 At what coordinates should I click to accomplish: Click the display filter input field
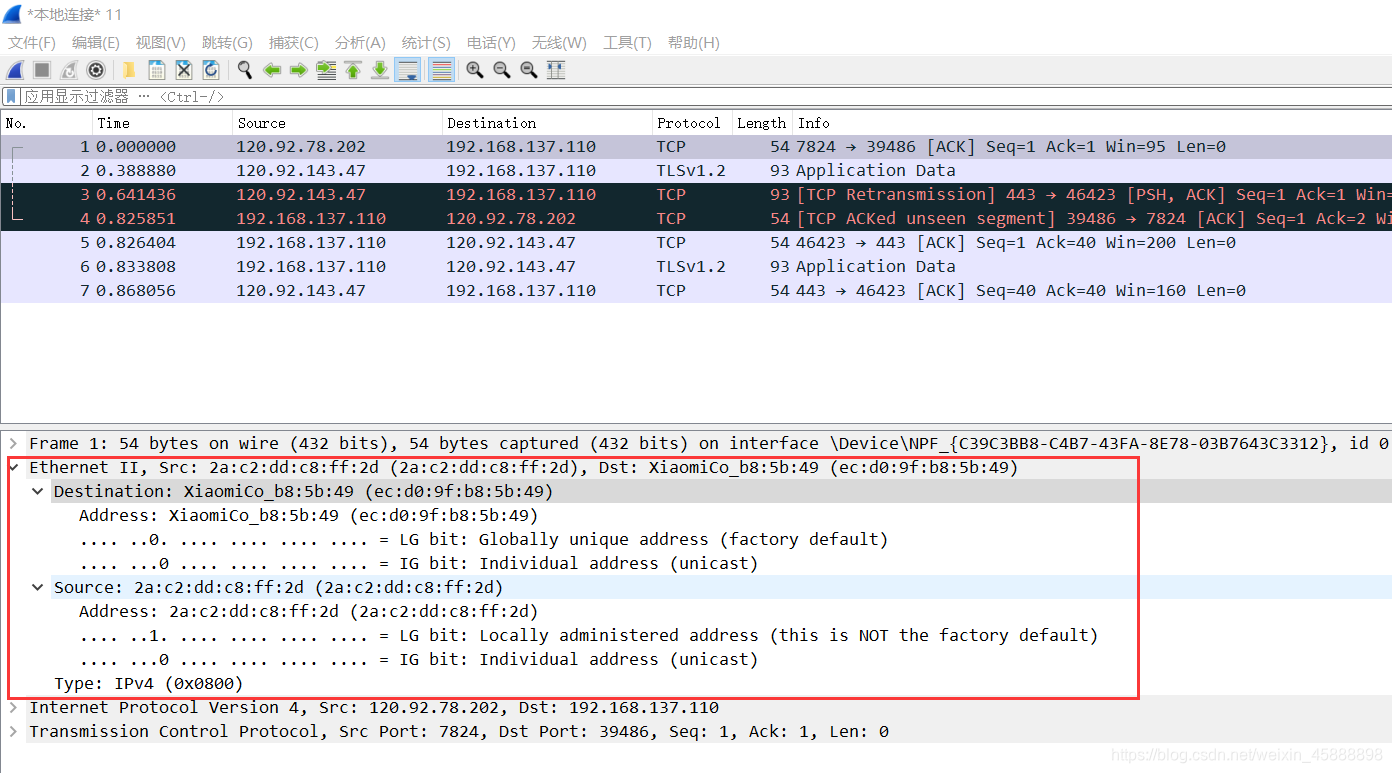coord(705,96)
